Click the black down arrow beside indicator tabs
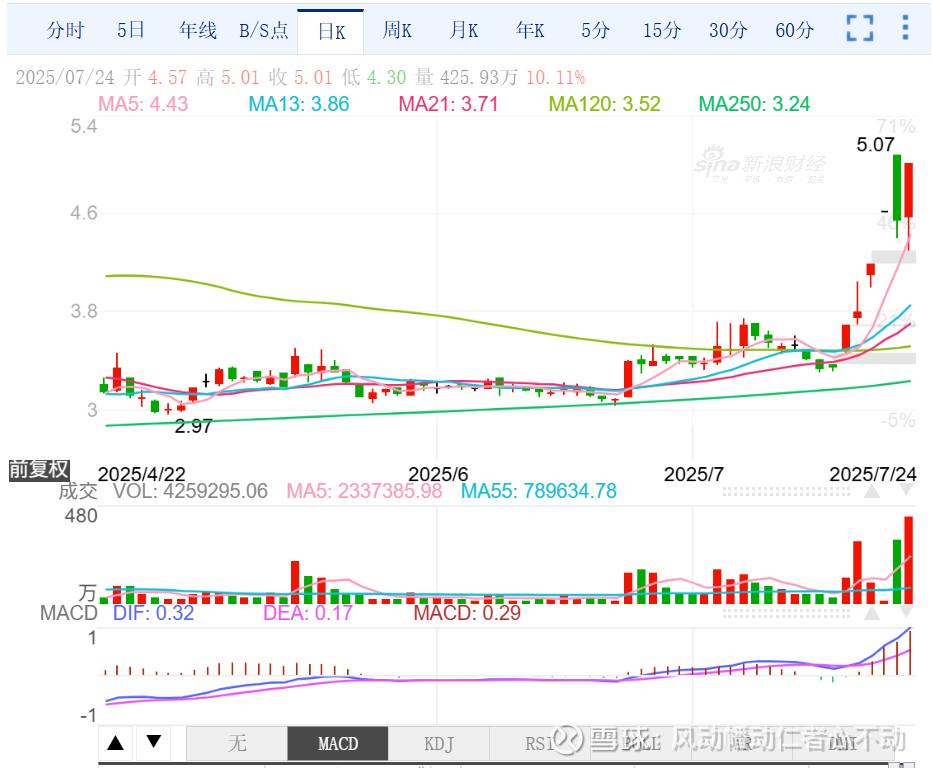 pyautogui.click(x=154, y=741)
